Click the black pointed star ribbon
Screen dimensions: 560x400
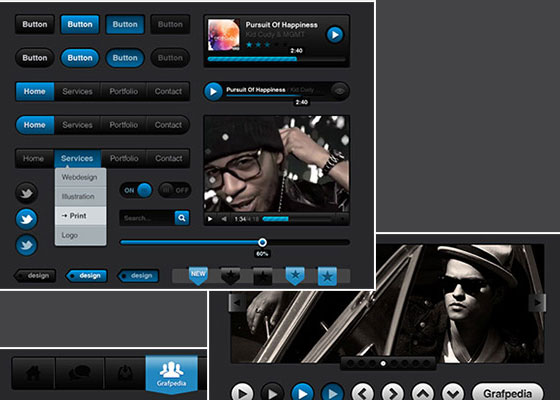click(230, 276)
